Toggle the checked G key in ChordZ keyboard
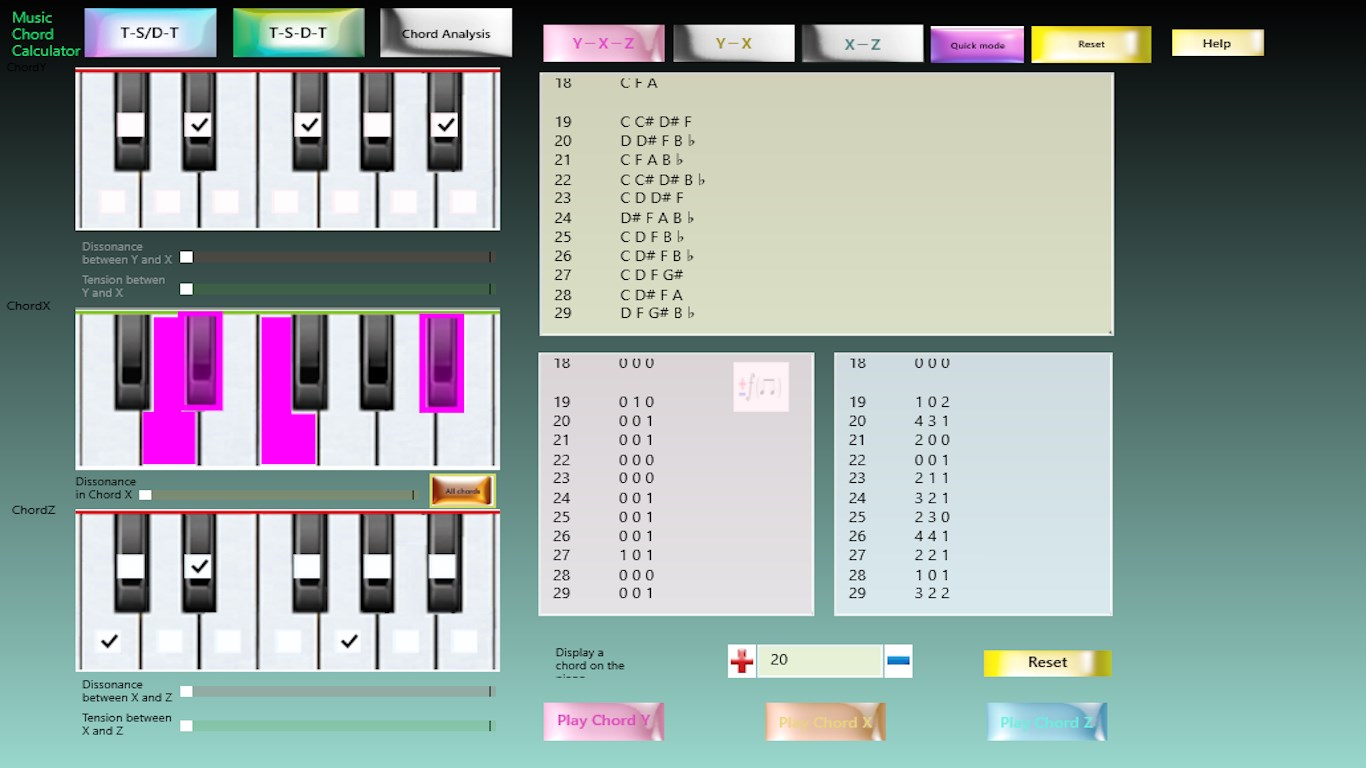 [348, 641]
